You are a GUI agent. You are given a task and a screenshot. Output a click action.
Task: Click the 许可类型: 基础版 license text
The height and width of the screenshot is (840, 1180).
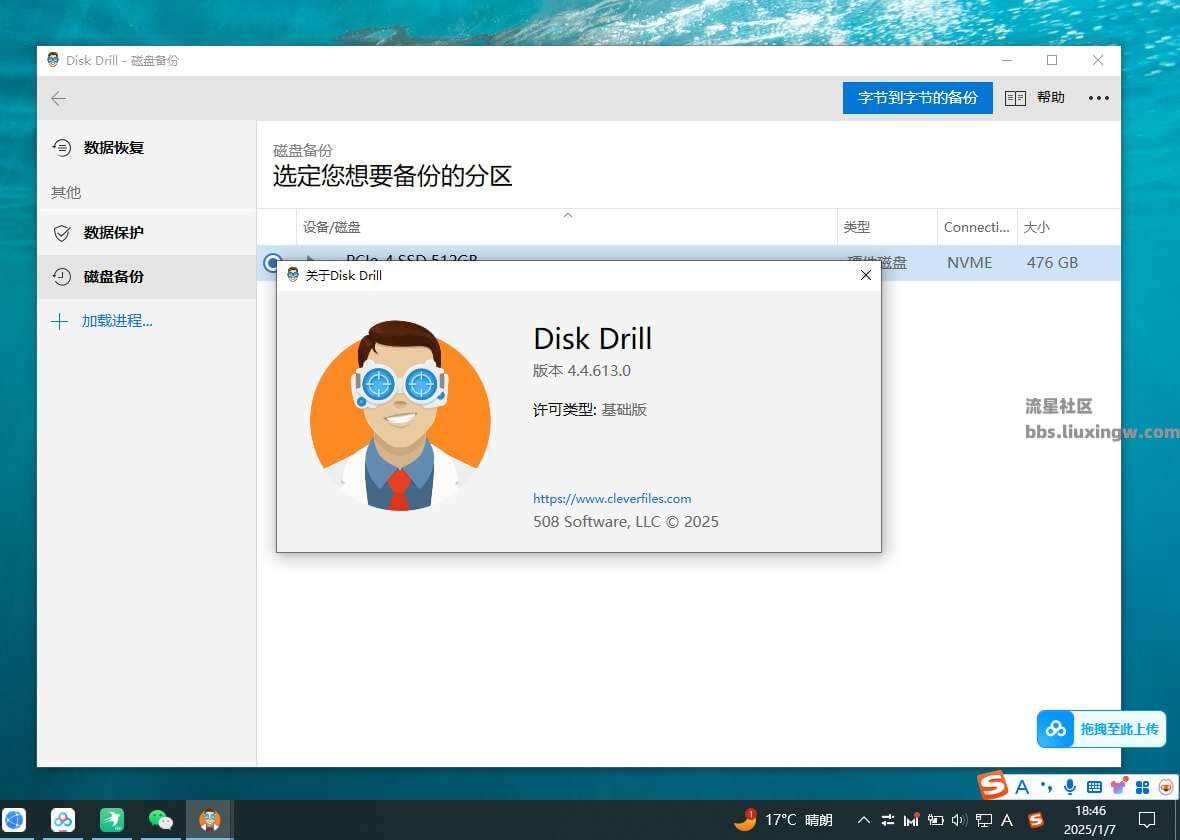pyautogui.click(x=590, y=409)
